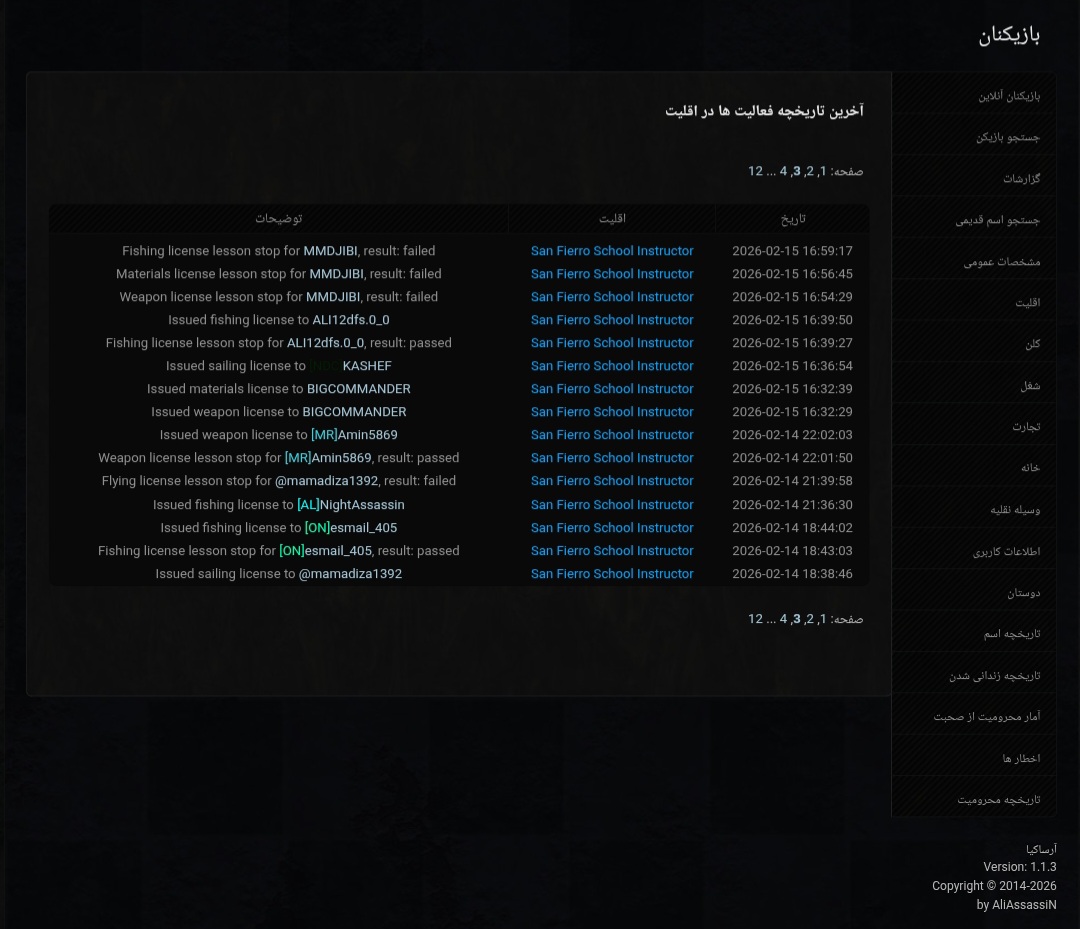Open تاریخچه زندانی شدن in the sidebar
This screenshot has height=929, width=1080.
click(x=994, y=676)
